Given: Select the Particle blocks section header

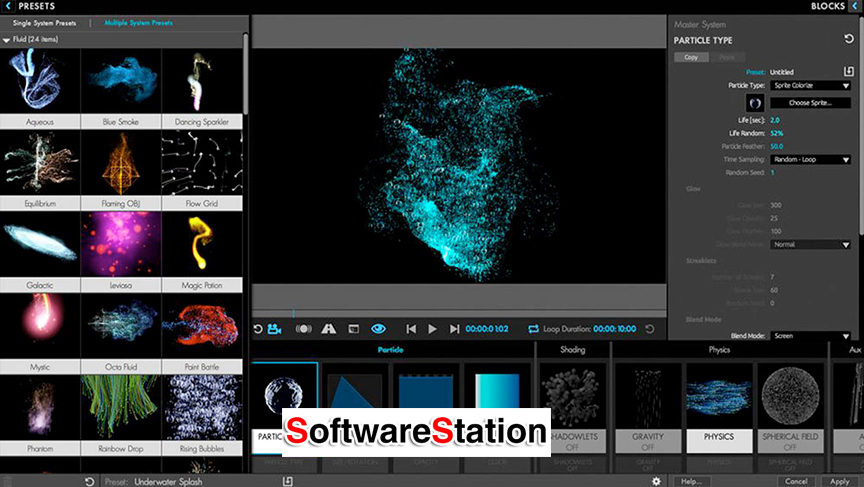Looking at the screenshot, I should tap(390, 350).
